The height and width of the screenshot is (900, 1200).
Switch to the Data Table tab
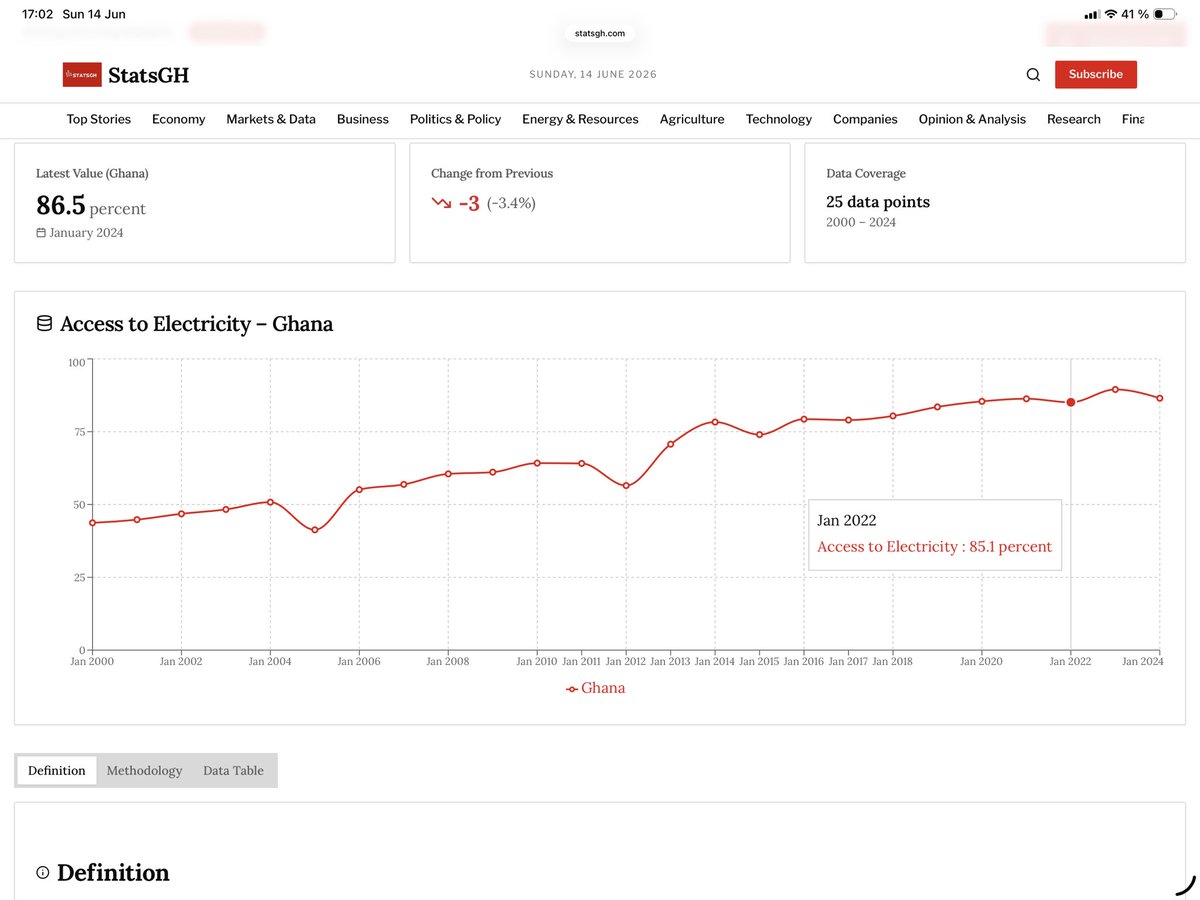click(233, 770)
